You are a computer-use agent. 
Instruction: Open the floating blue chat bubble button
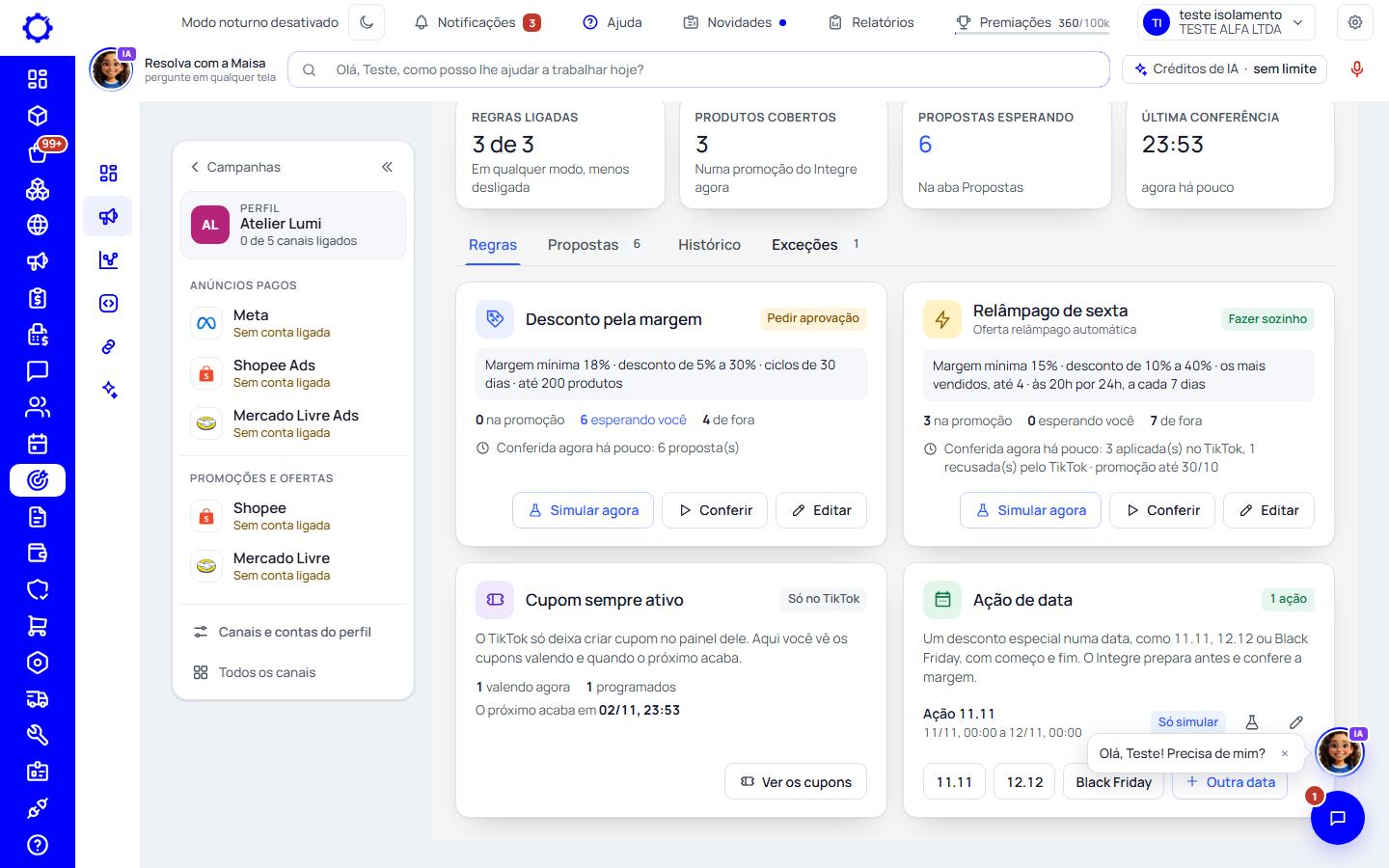pyautogui.click(x=1338, y=818)
